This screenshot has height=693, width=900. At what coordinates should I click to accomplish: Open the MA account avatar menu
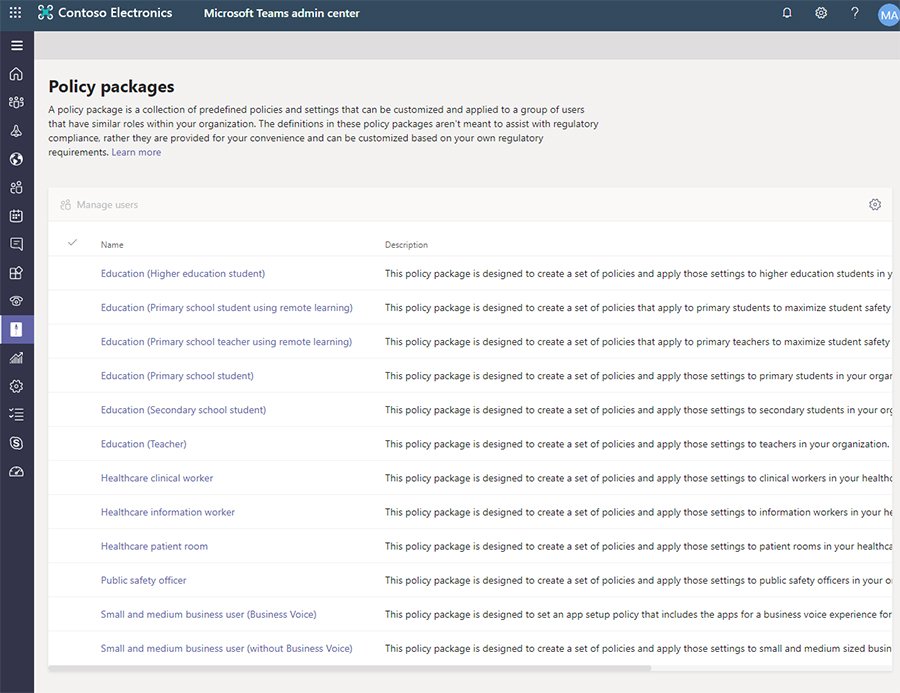click(886, 14)
